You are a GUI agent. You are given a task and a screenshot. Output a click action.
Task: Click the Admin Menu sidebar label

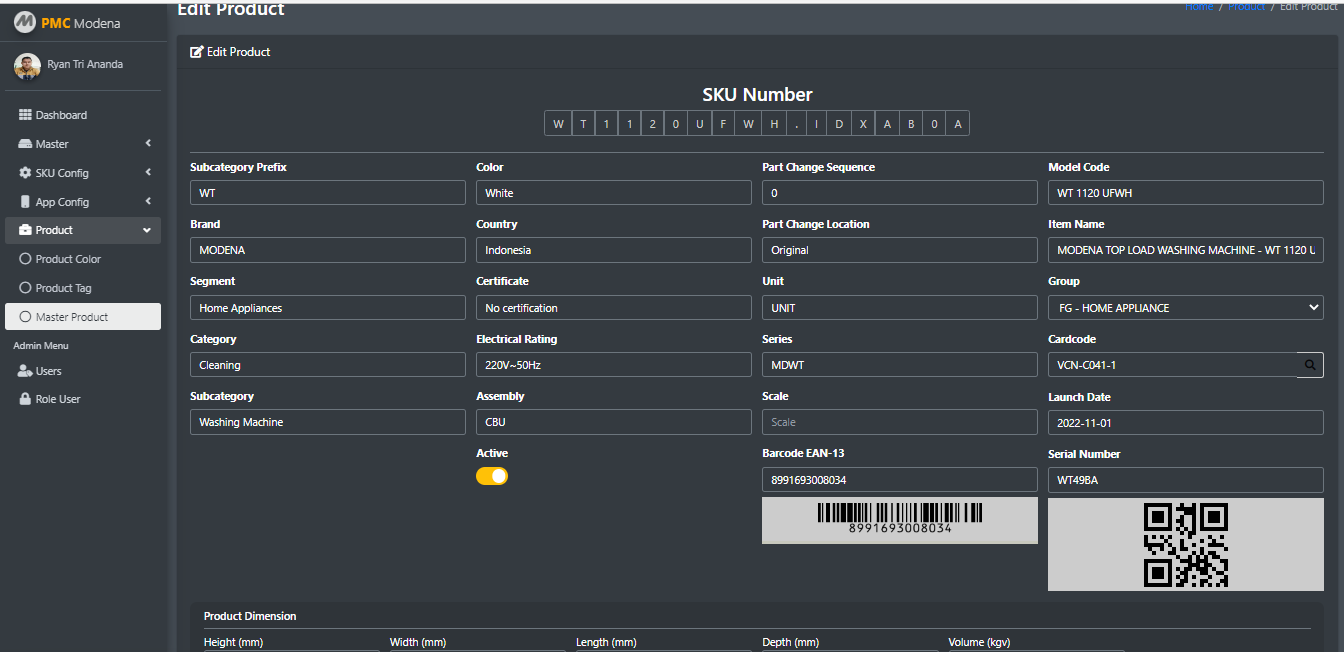pyautogui.click(x=41, y=345)
